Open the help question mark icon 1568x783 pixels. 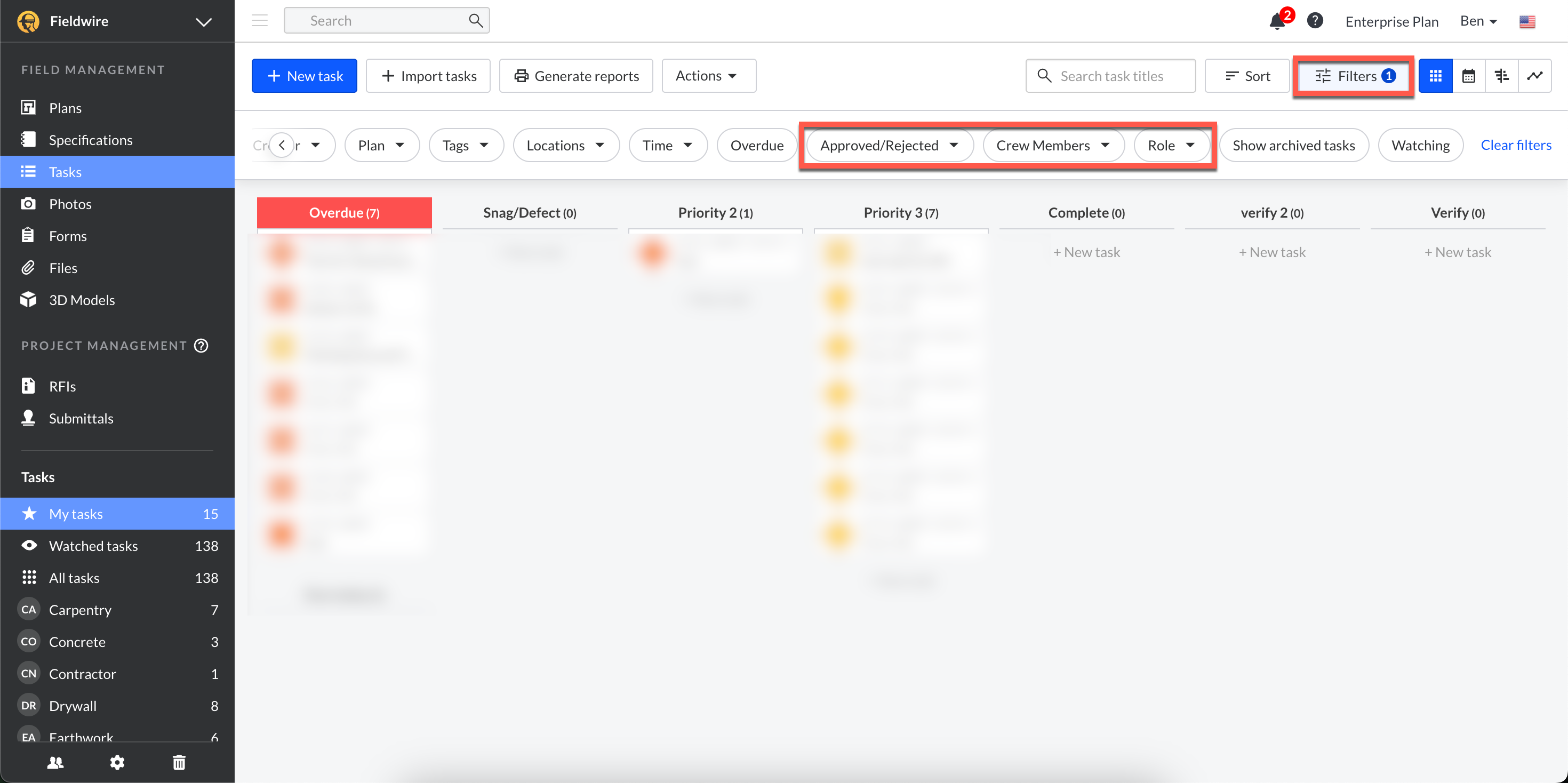pos(1315,21)
